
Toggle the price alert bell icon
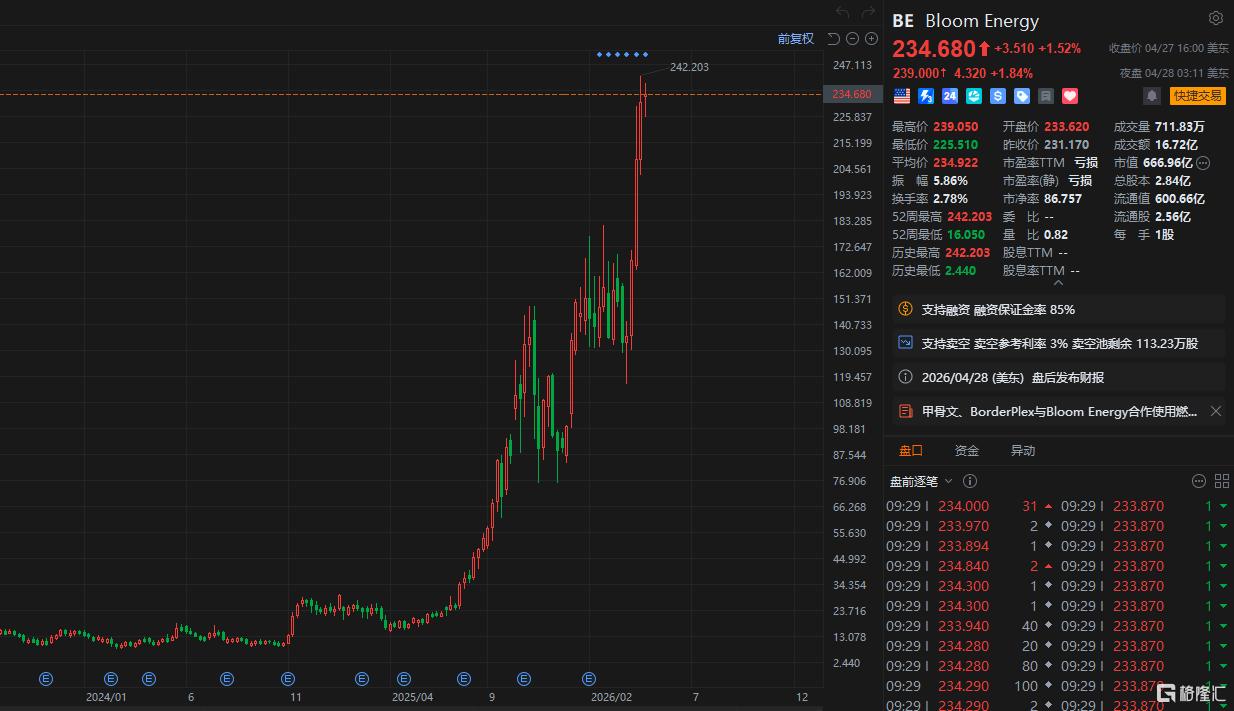pos(1152,96)
